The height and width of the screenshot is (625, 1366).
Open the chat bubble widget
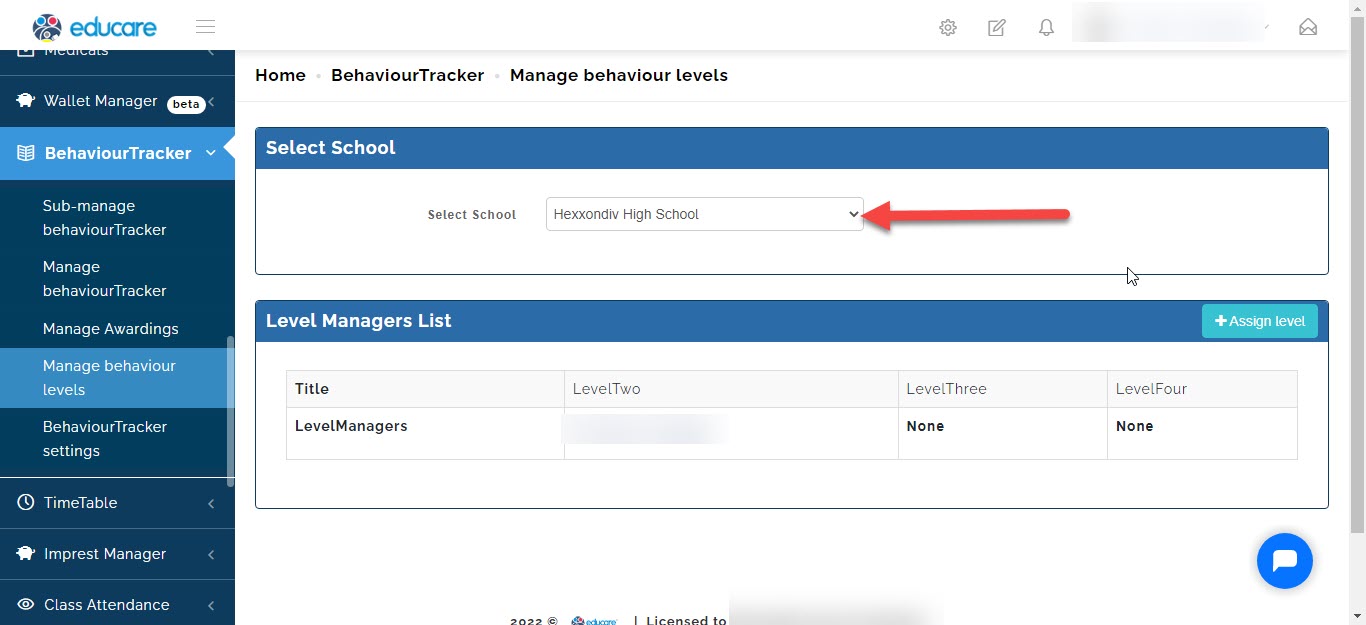(1285, 561)
